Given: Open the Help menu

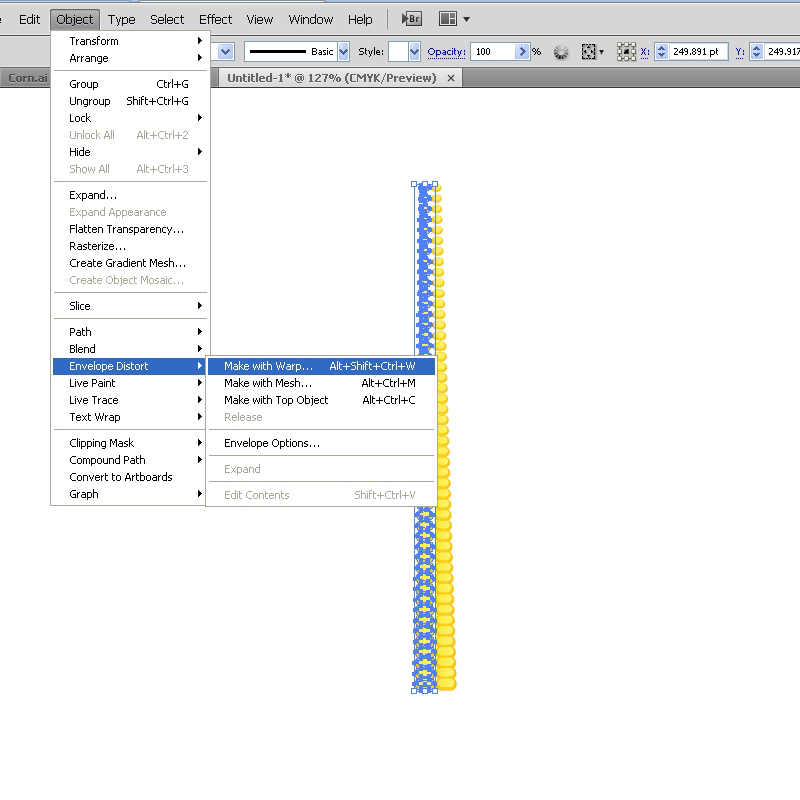Looking at the screenshot, I should pyautogui.click(x=360, y=19).
